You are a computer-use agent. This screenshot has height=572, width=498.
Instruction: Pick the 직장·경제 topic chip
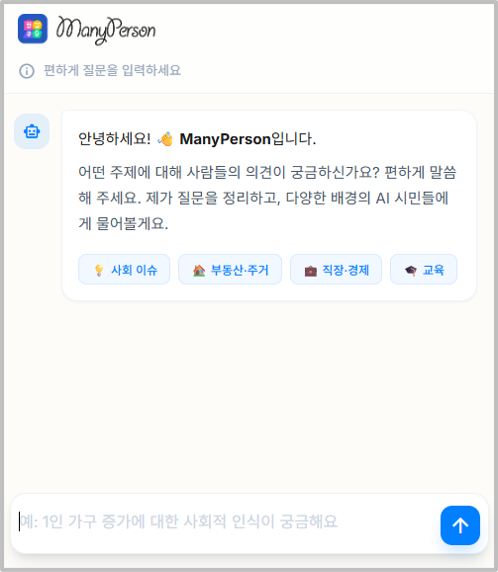pyautogui.click(x=336, y=270)
